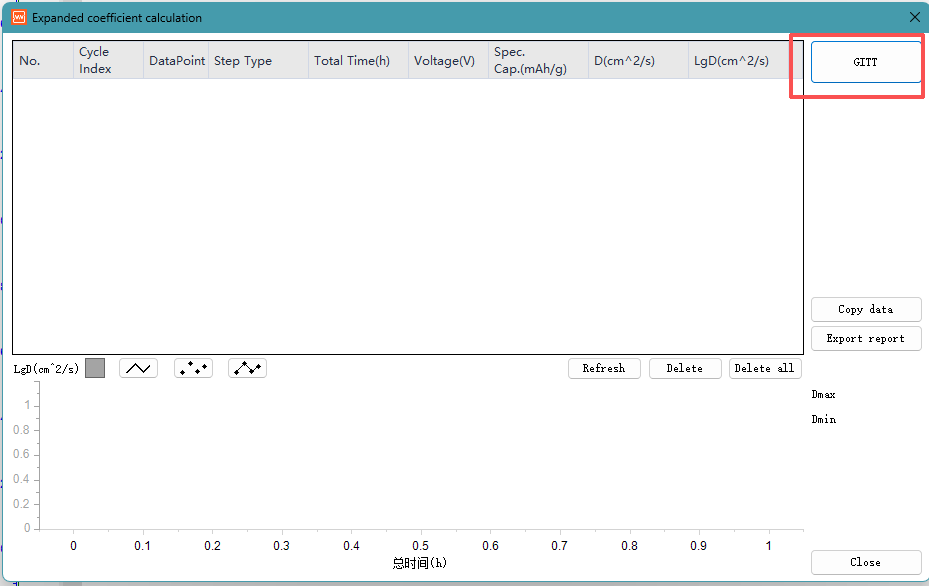Click the app logo in the title bar
Screen dimensions: 929x586
(18, 17)
